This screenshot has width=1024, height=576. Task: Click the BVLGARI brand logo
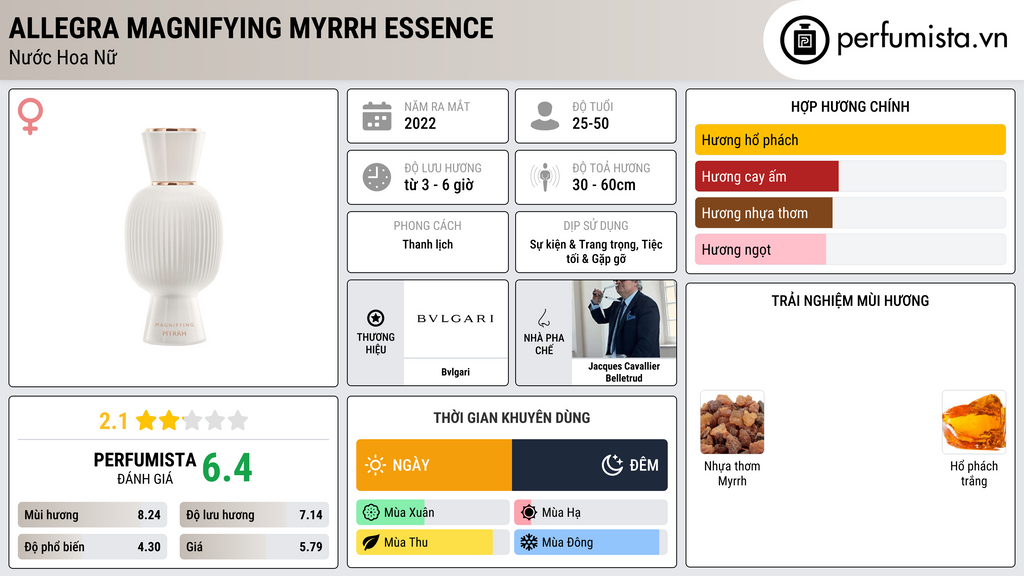pos(455,319)
